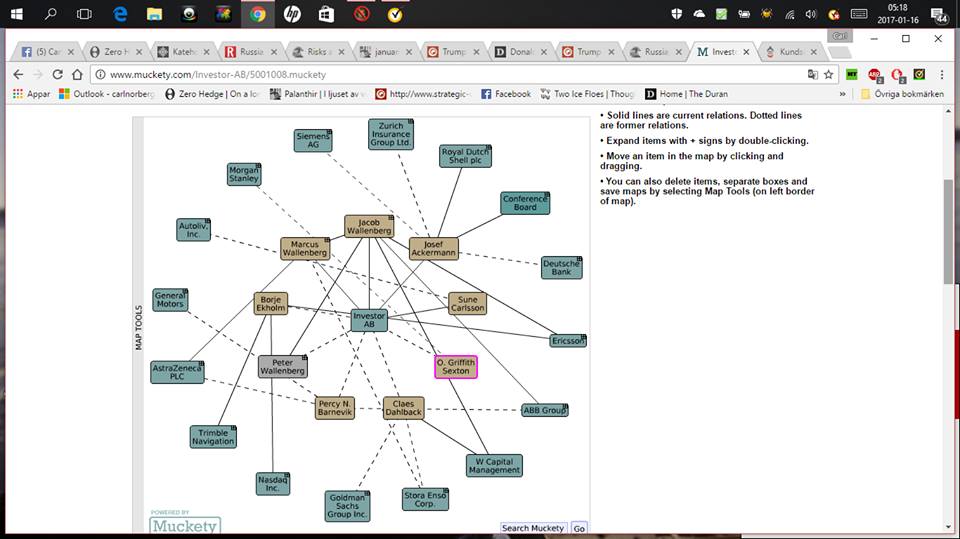960x539 pixels.
Task: Click the page vertical scrollbar thumb
Action: click(948, 230)
